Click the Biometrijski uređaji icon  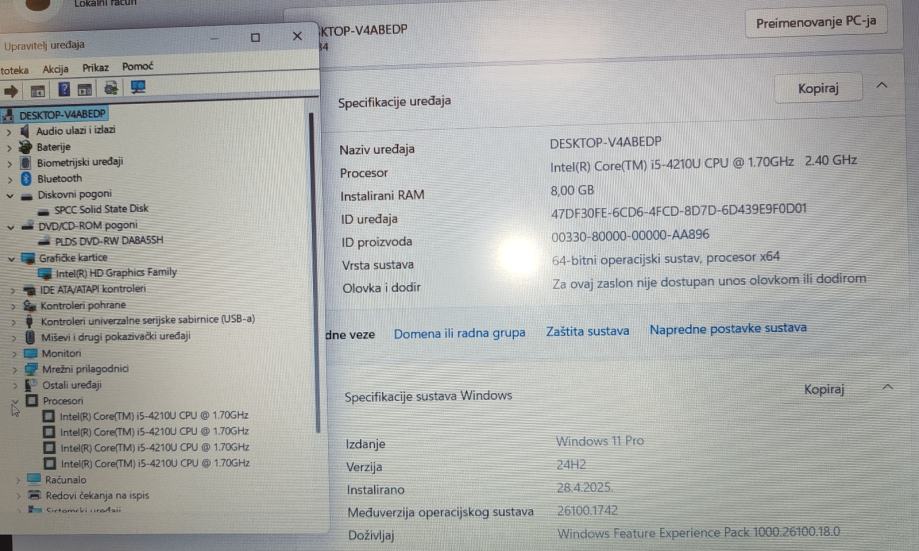pyautogui.click(x=26, y=162)
